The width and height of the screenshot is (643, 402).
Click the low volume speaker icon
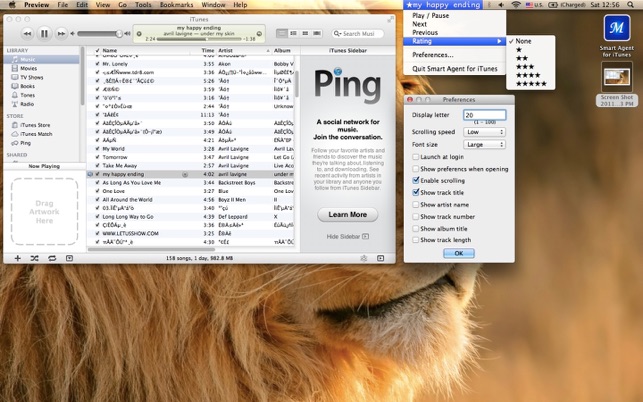click(73, 34)
